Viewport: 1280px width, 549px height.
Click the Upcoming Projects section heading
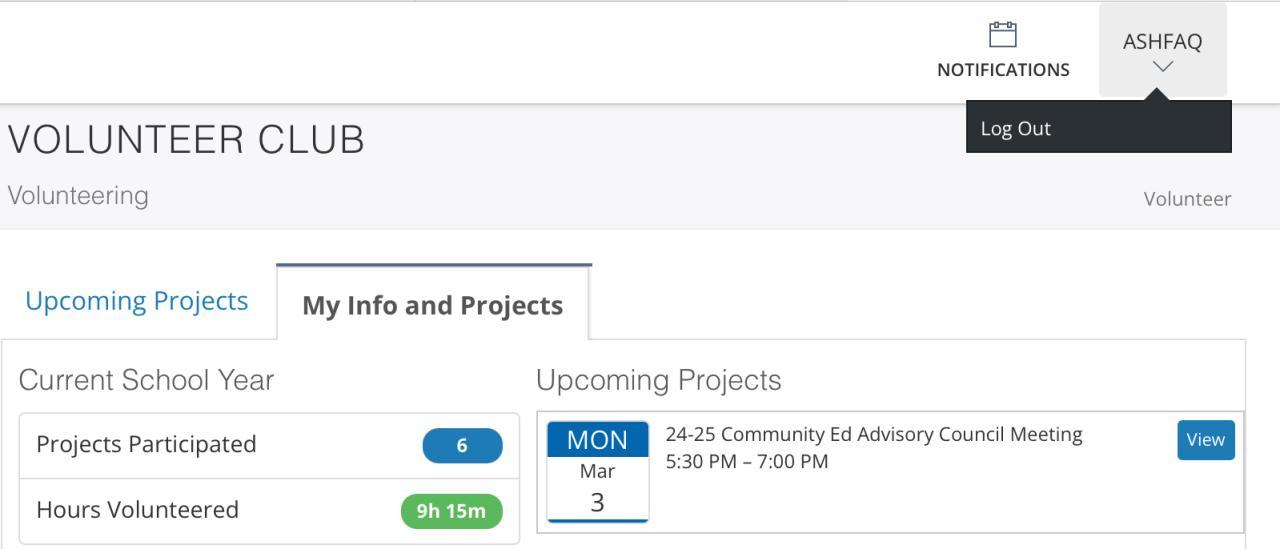tap(658, 380)
